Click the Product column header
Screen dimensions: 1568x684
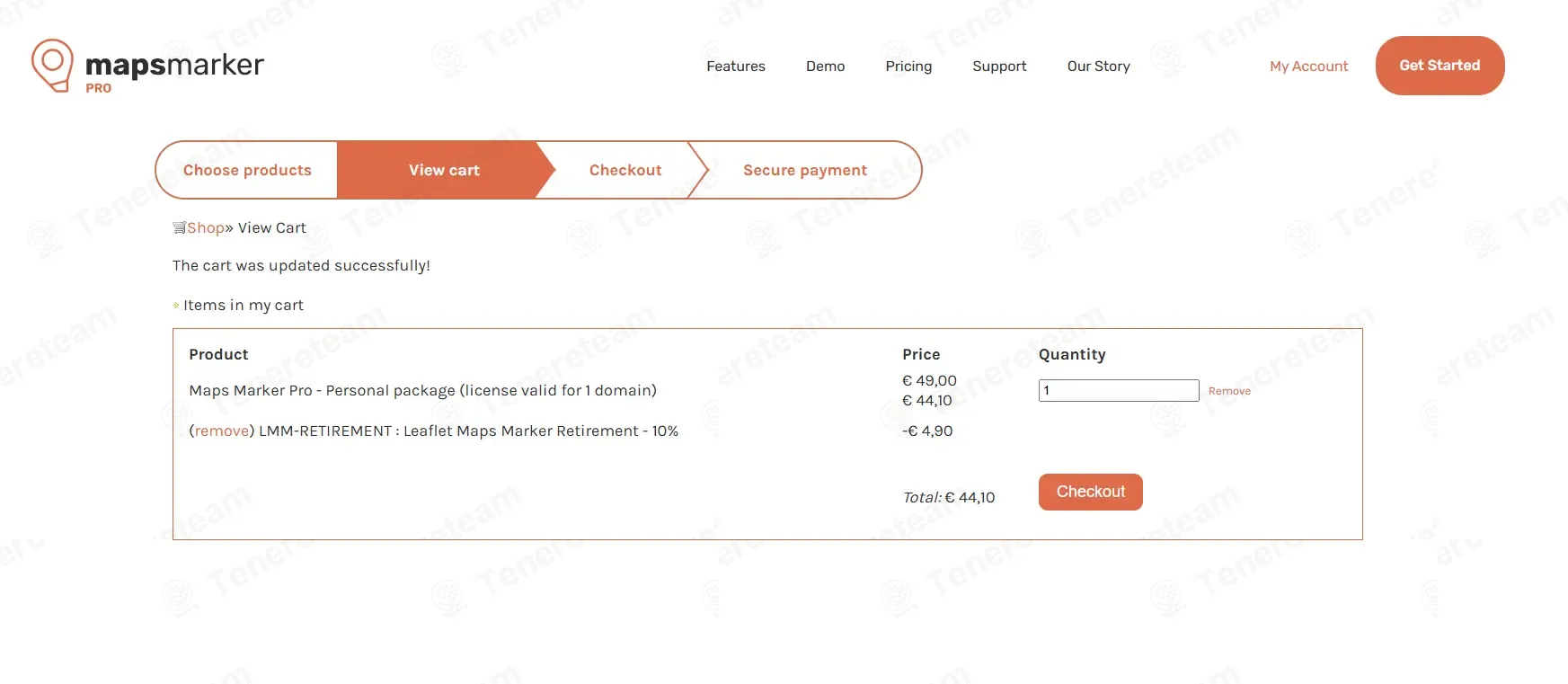218,354
